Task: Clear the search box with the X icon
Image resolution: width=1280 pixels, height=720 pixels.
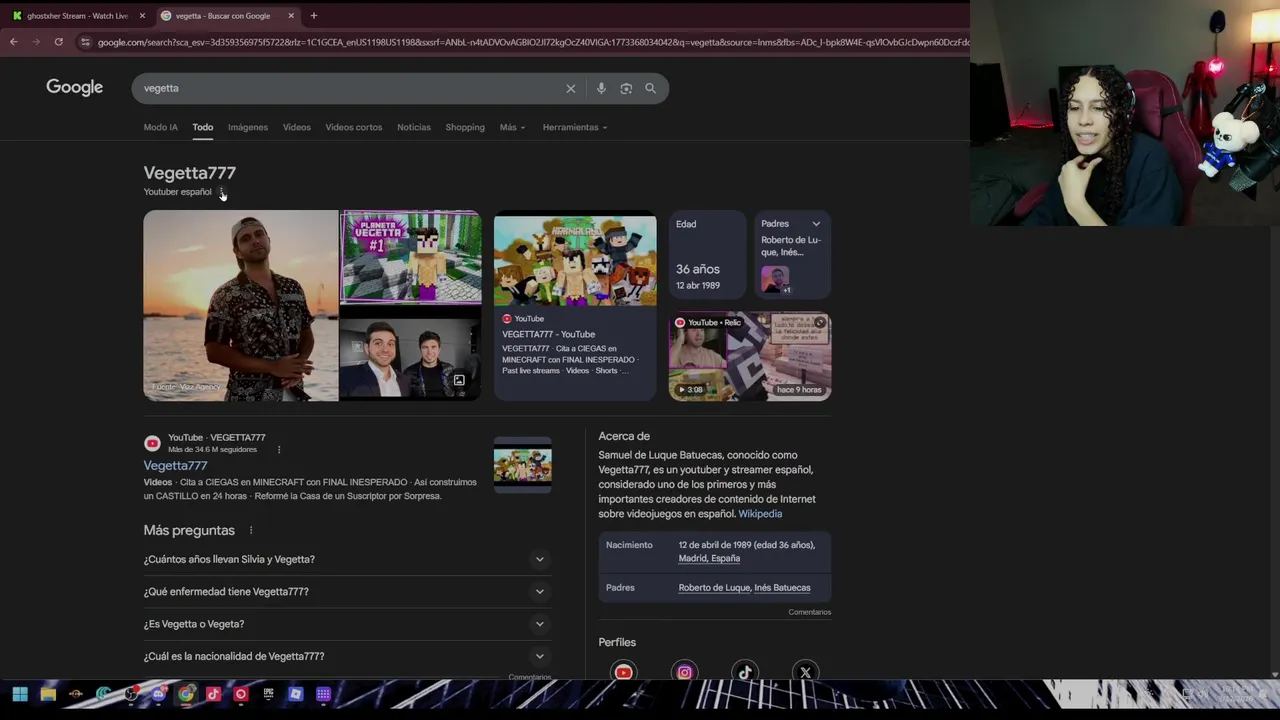Action: (x=571, y=88)
